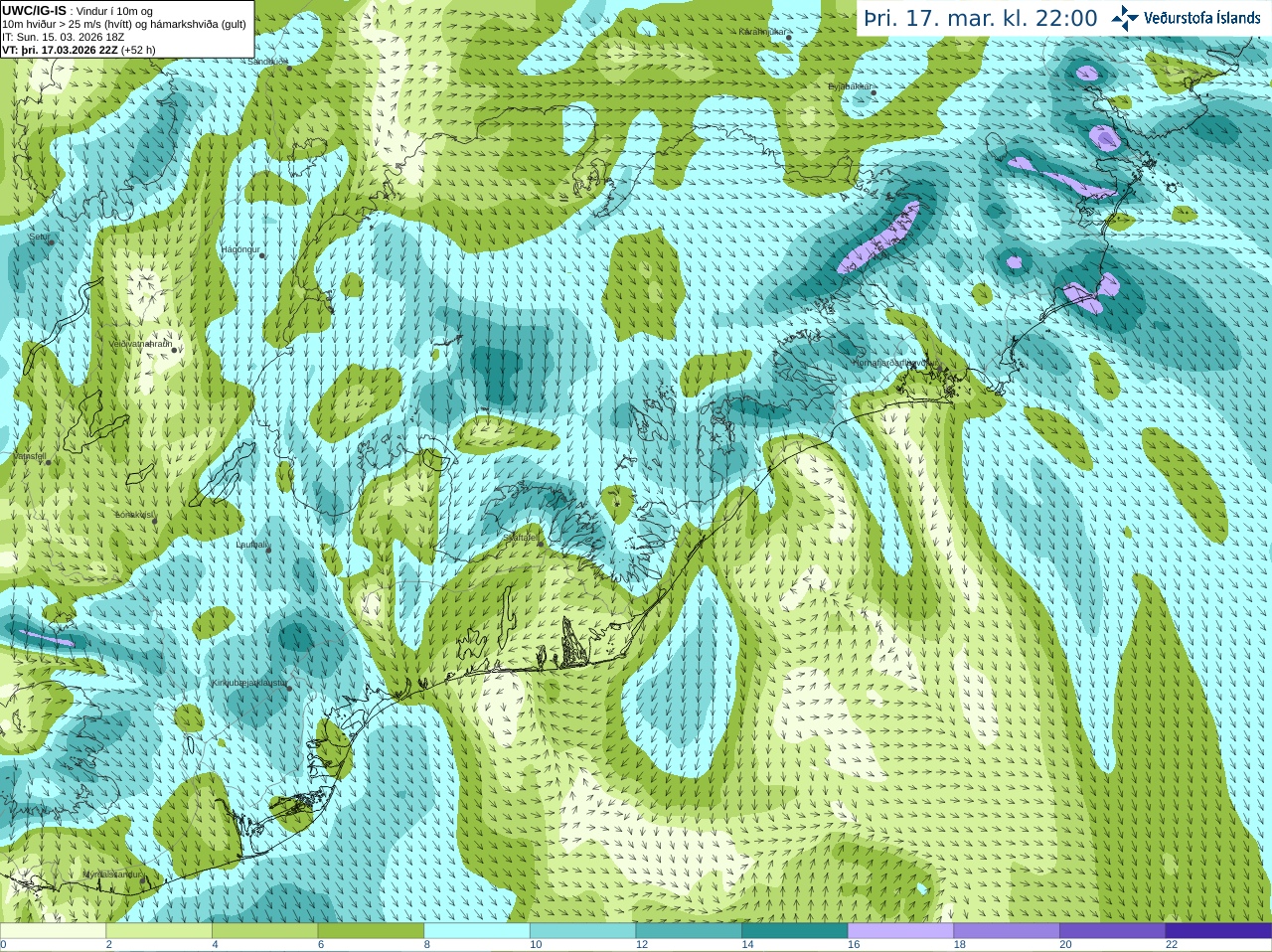Pick the 14–16 m/s dark teal swatch
Screen dimensions: 1272x952
[795, 931]
